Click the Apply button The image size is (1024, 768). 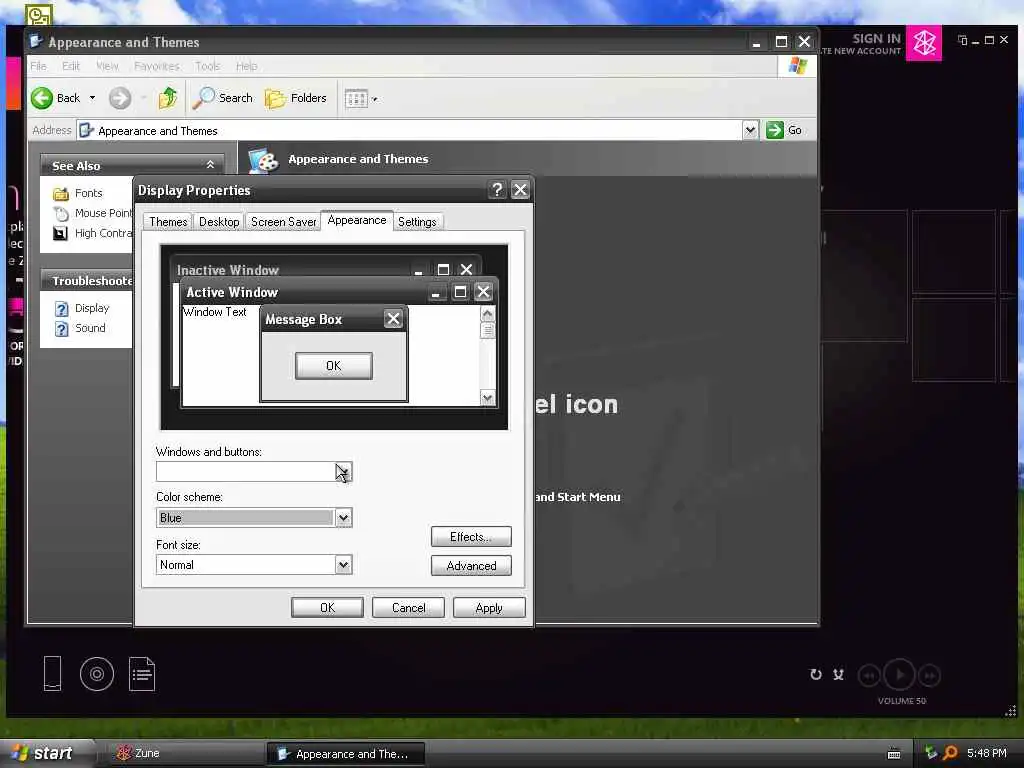[x=488, y=608]
